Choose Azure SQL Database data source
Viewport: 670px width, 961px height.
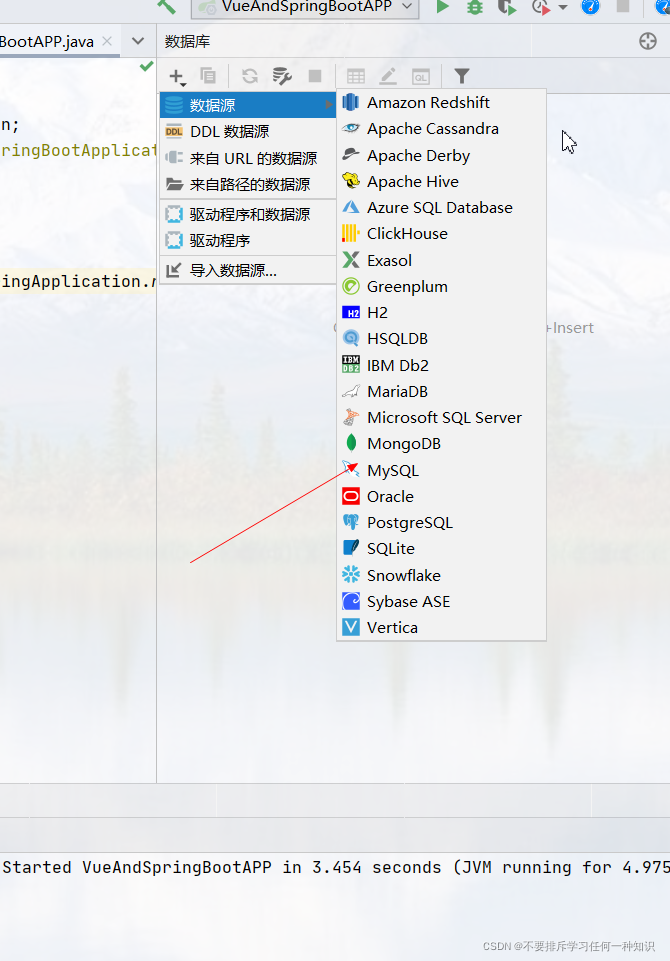coord(441,208)
